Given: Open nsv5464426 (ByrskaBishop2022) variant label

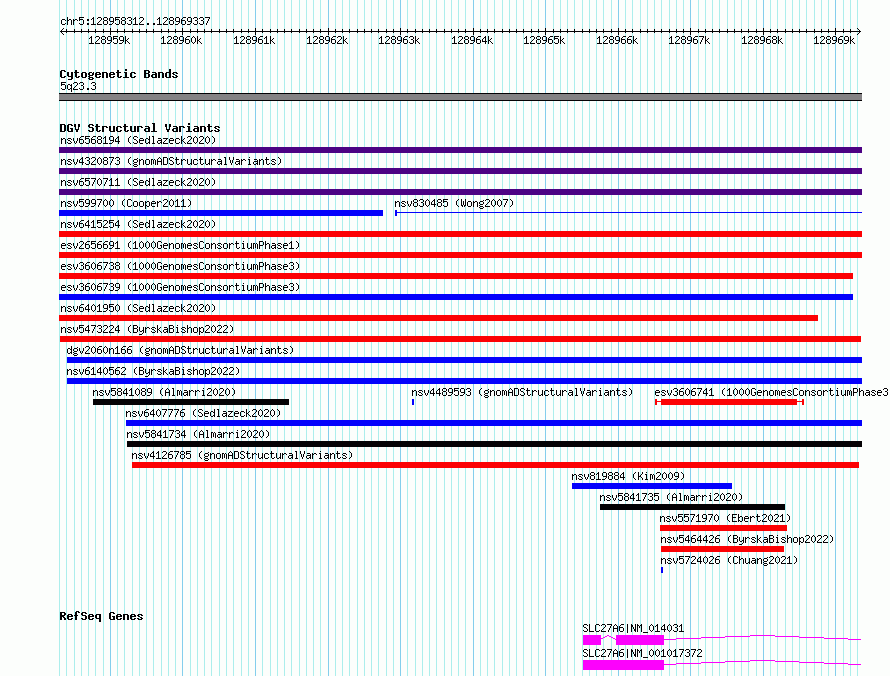Looking at the screenshot, I should coord(747,539).
